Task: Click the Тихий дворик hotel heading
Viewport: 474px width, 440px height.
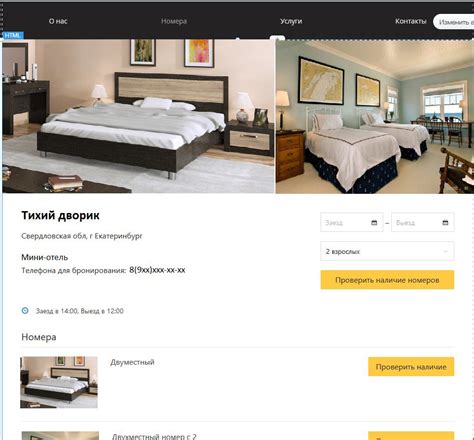Action: pos(60,216)
